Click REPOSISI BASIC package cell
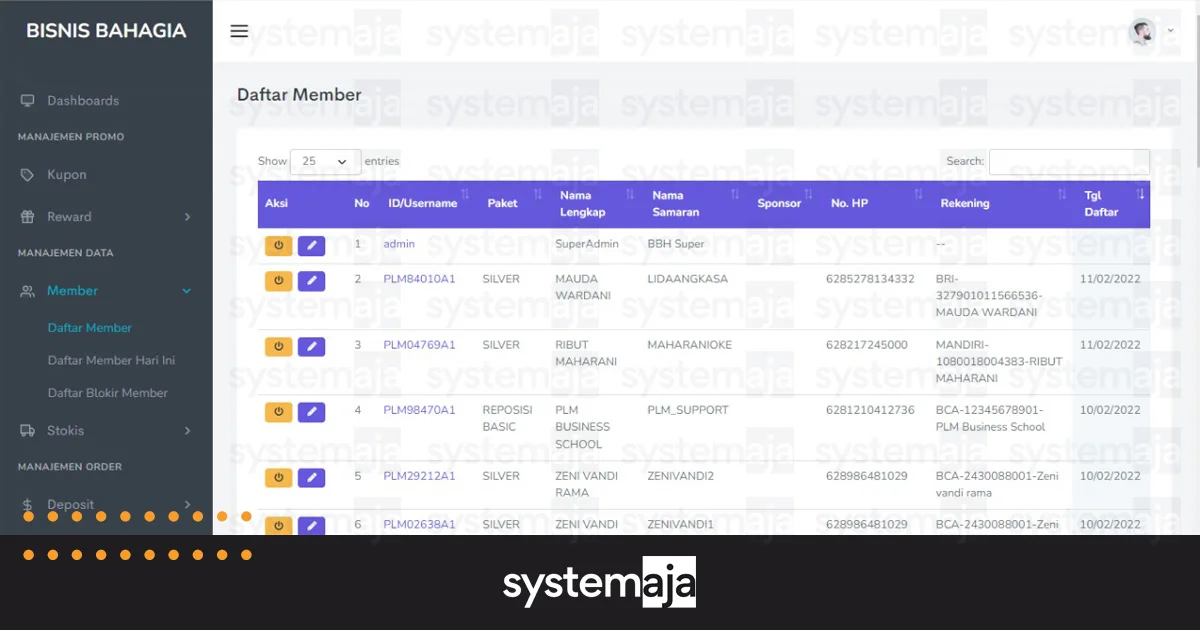Image resolution: width=1200 pixels, height=630 pixels. click(x=507, y=418)
